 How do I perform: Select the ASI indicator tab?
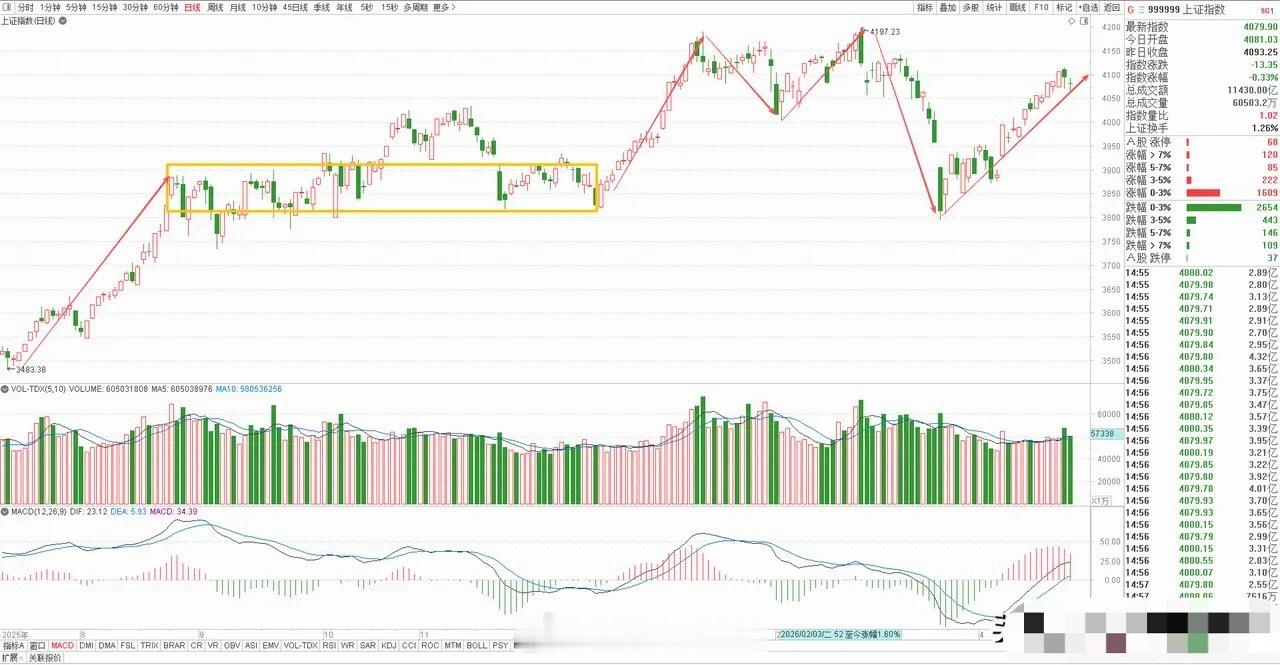pos(251,646)
